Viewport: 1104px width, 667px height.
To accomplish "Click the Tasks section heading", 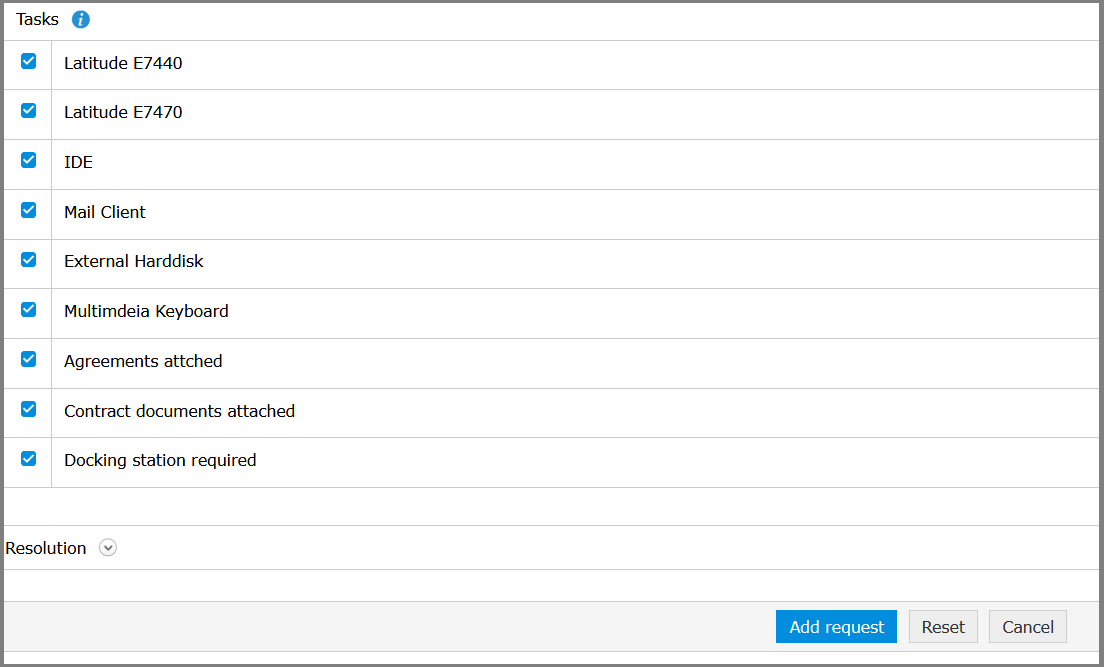I will pos(37,20).
